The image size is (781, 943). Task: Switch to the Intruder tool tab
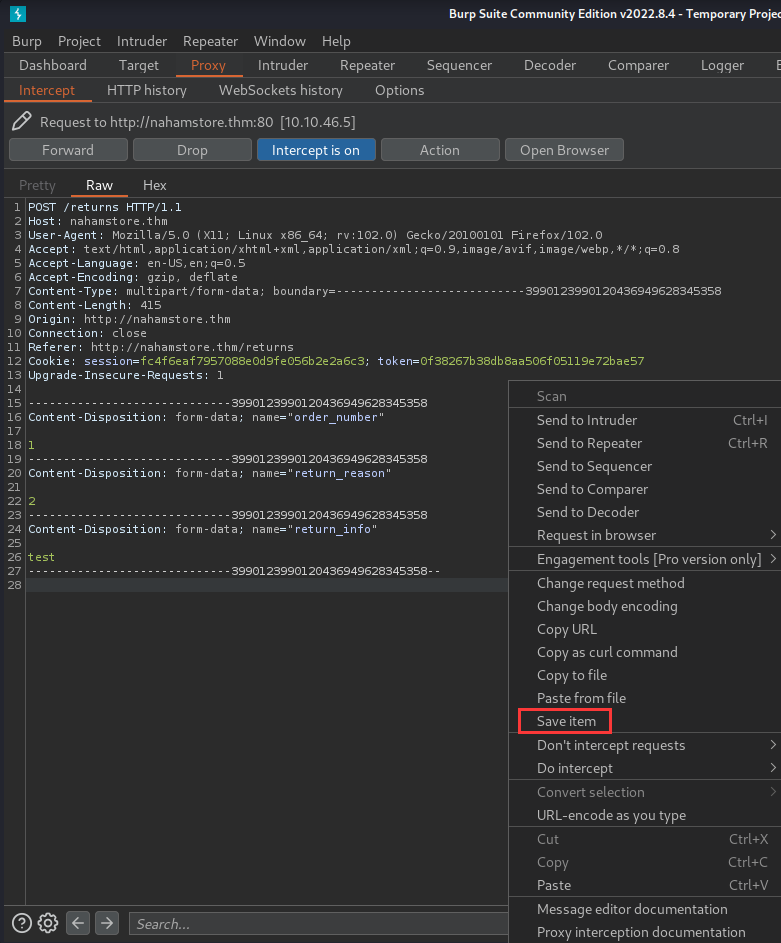(x=283, y=65)
